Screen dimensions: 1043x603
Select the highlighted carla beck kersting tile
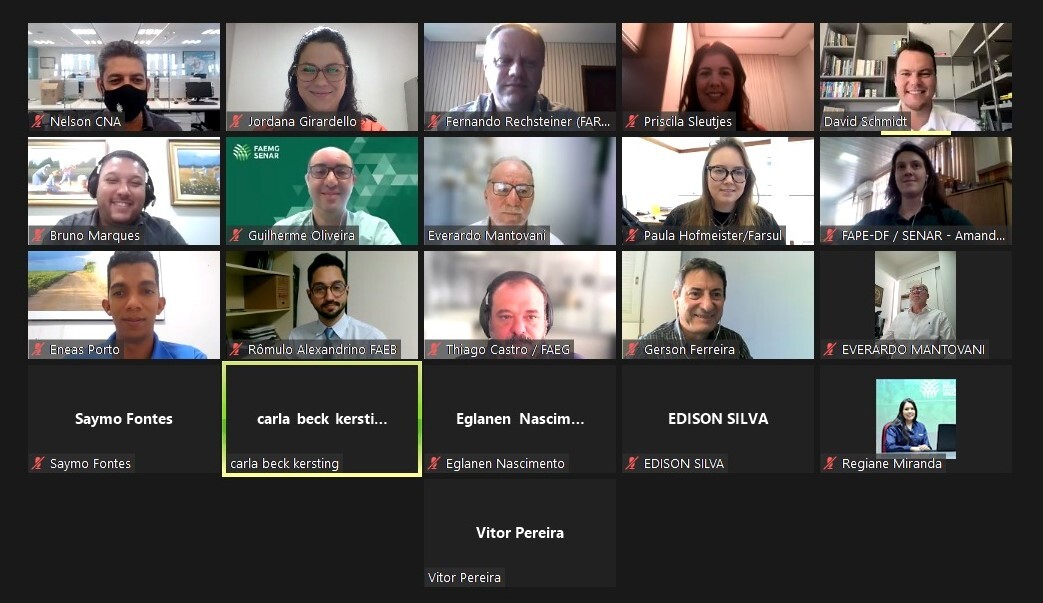pos(322,419)
